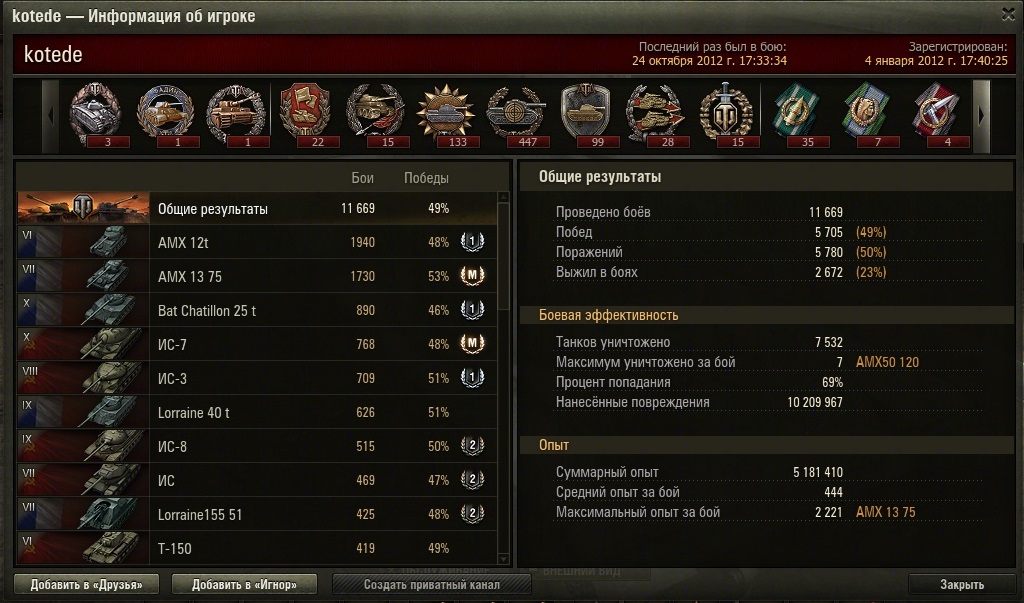Screen dimensions: 1024x603
Task: Click the medal badge with count 133
Action: click(x=447, y=115)
